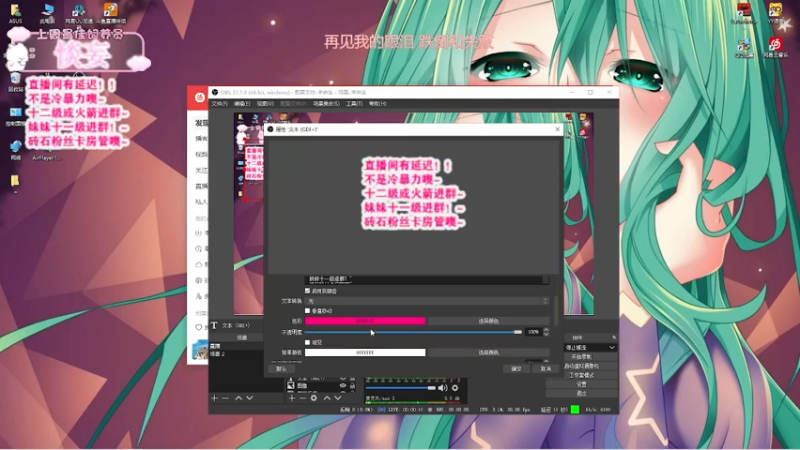This screenshot has height=450, width=800.
Task: Mute audio with the speaker icon in mixer
Action: pyautogui.click(x=442, y=388)
